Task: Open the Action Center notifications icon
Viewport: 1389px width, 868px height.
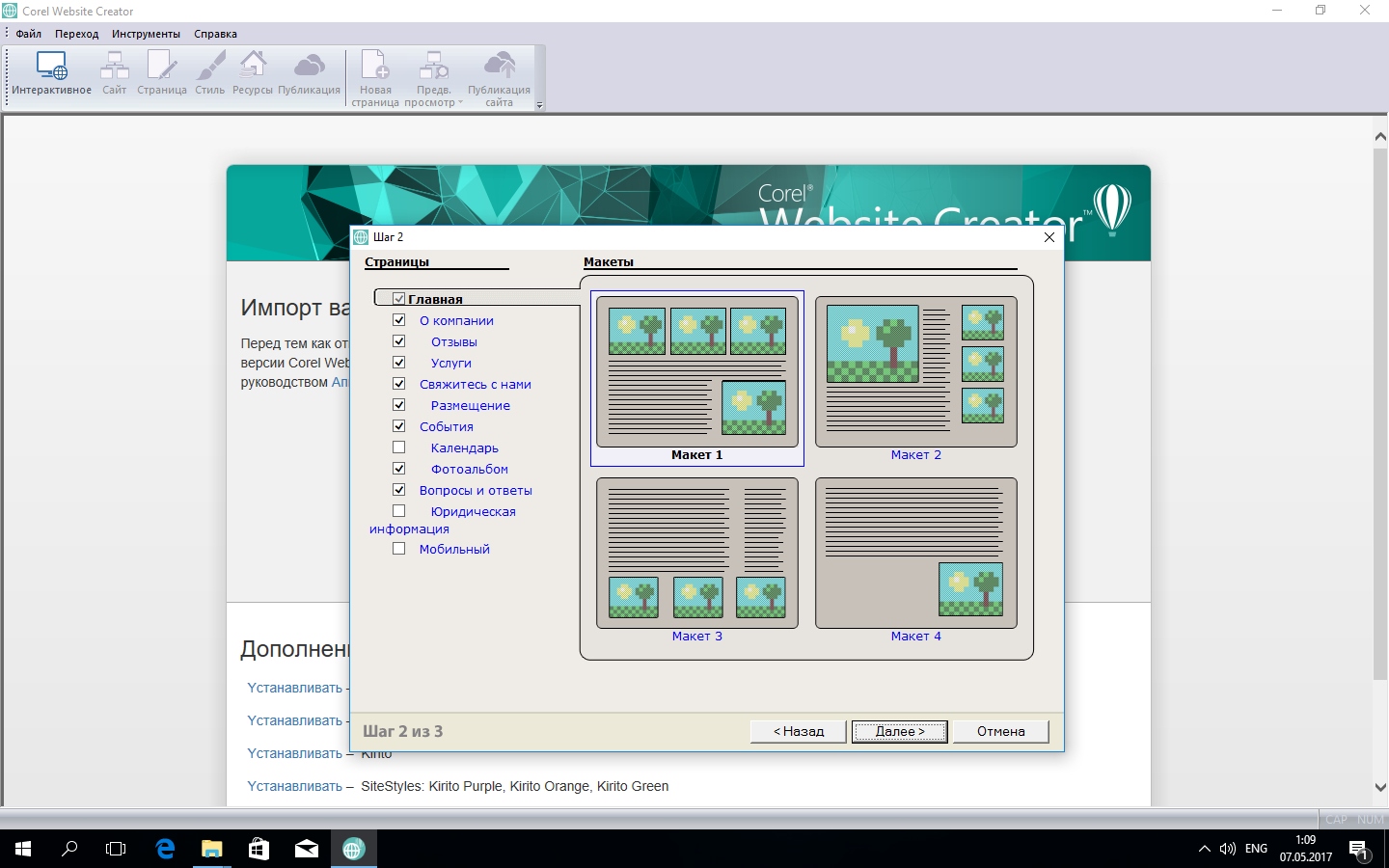Action: tap(1359, 849)
